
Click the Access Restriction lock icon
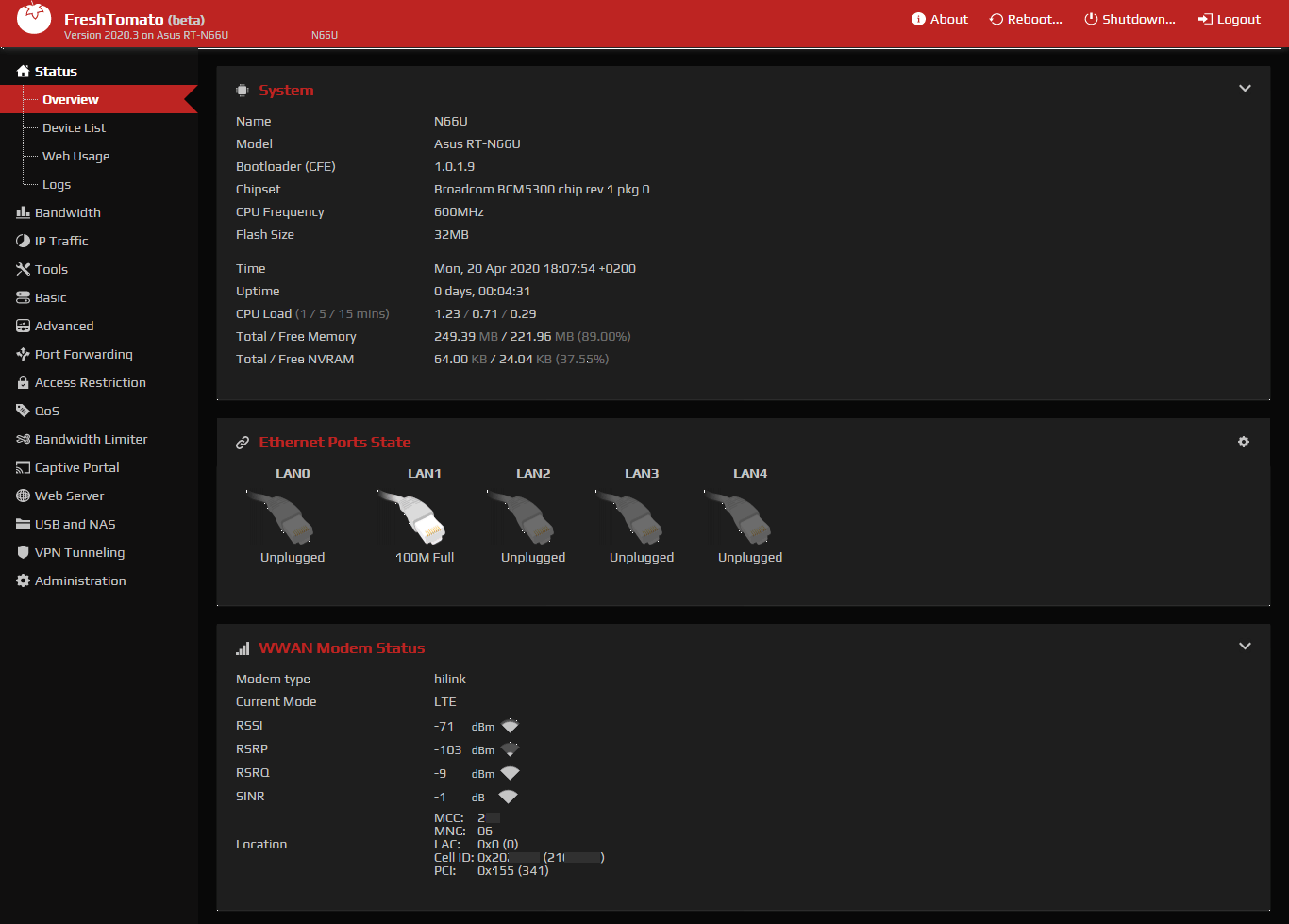click(x=24, y=382)
